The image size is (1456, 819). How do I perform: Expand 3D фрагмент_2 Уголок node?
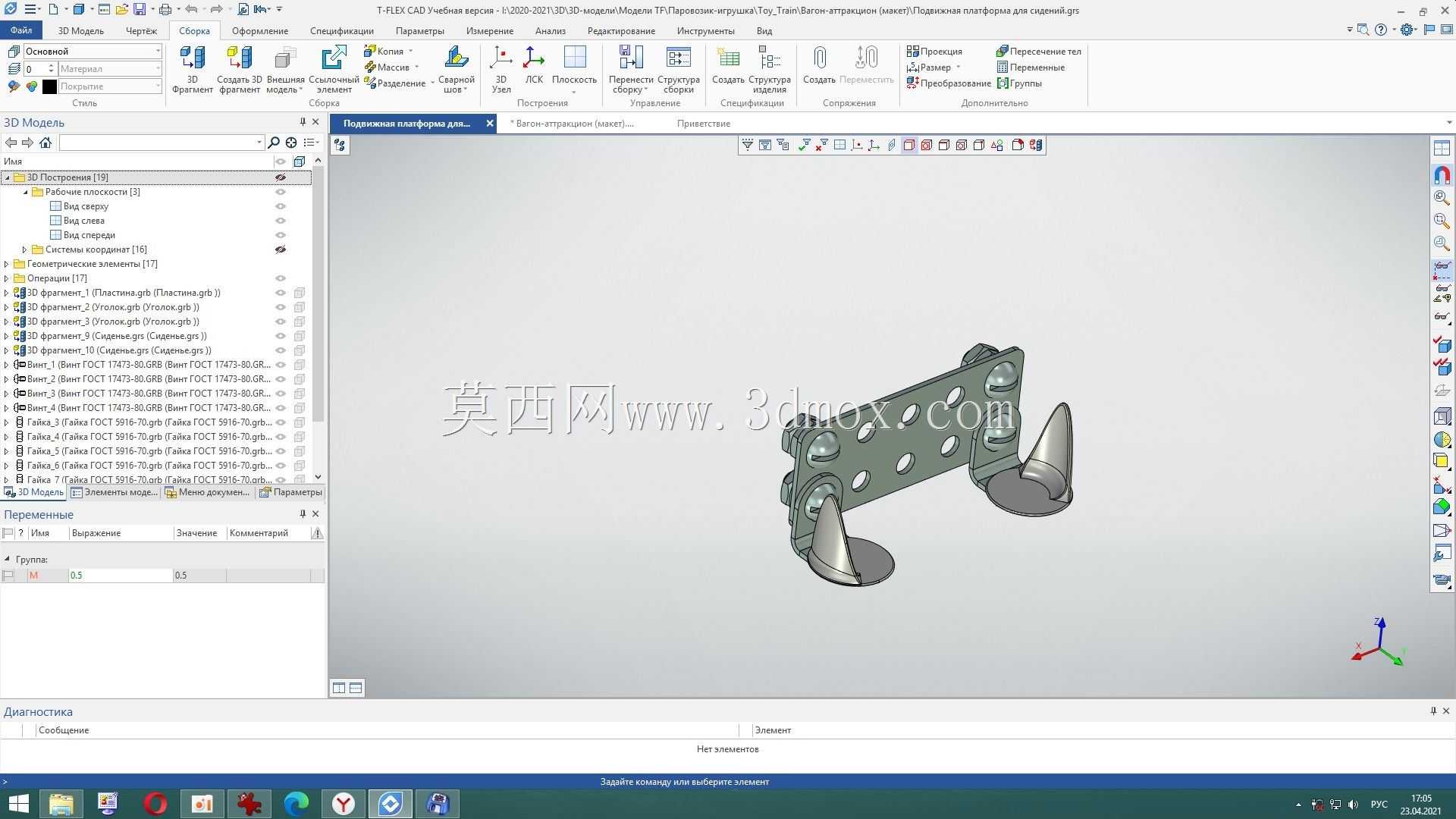[x=7, y=307]
